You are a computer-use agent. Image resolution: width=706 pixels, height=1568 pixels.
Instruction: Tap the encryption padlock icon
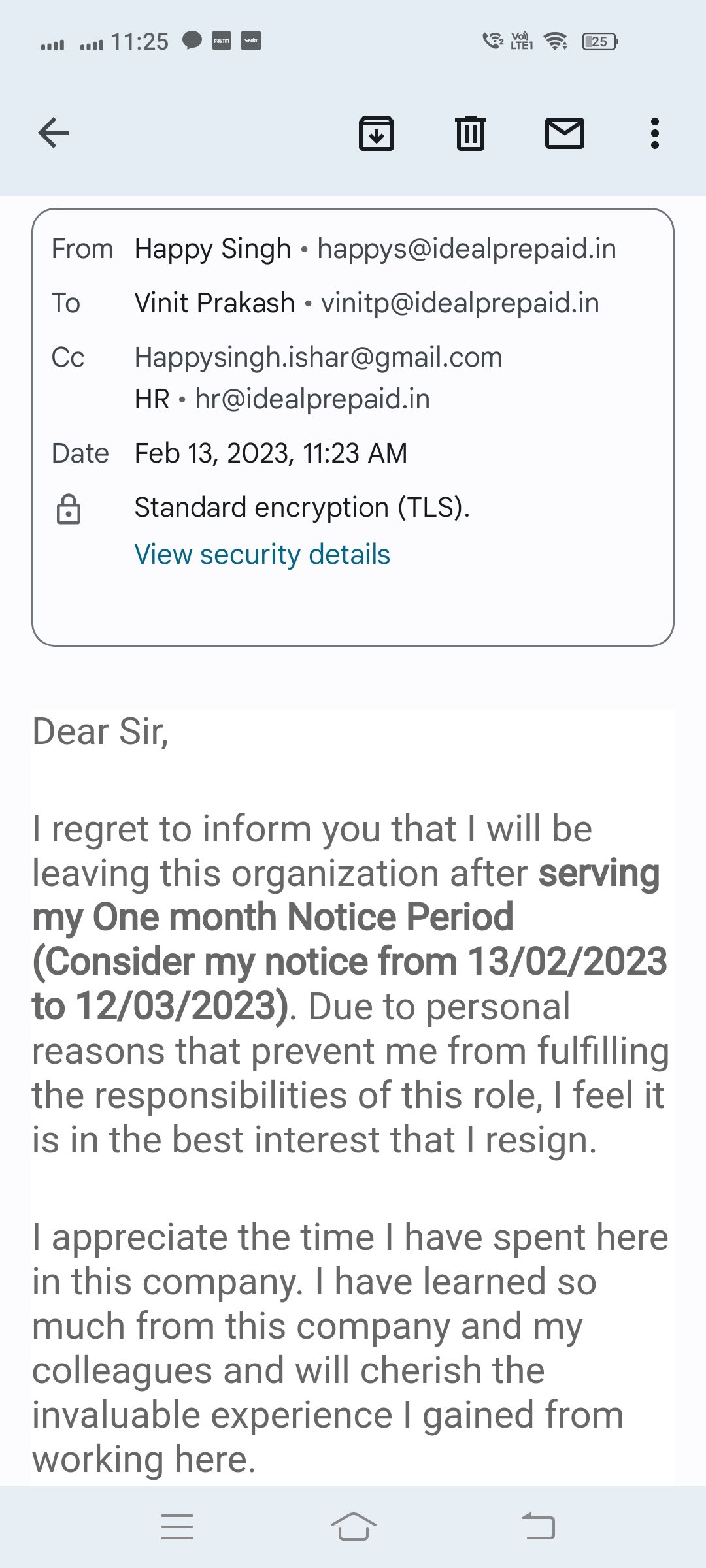(69, 510)
